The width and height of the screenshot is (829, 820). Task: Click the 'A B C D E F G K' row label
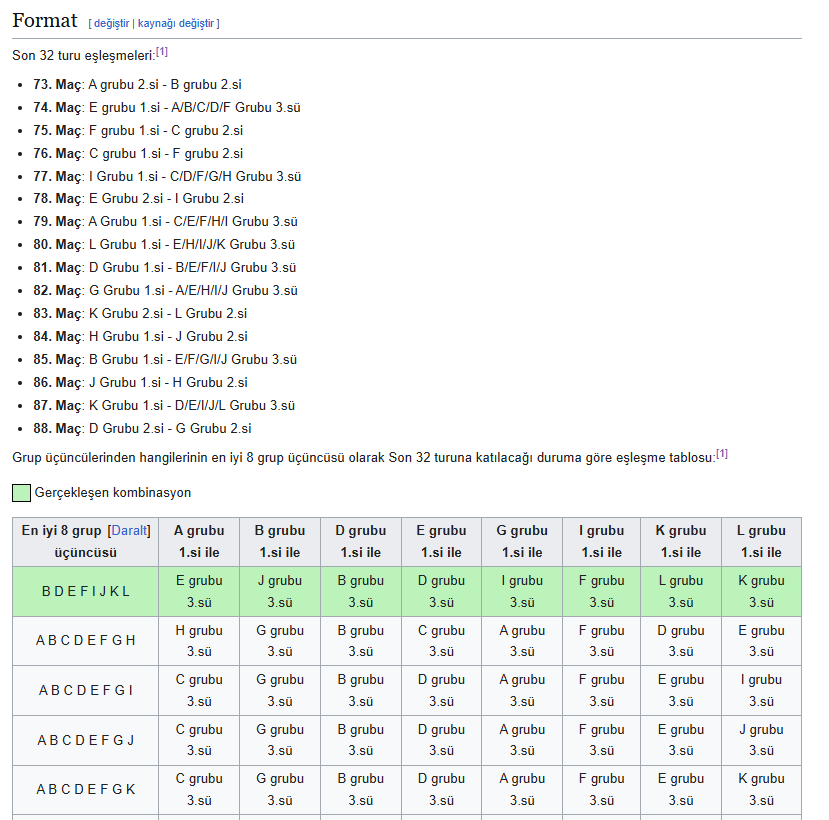[x=86, y=789]
